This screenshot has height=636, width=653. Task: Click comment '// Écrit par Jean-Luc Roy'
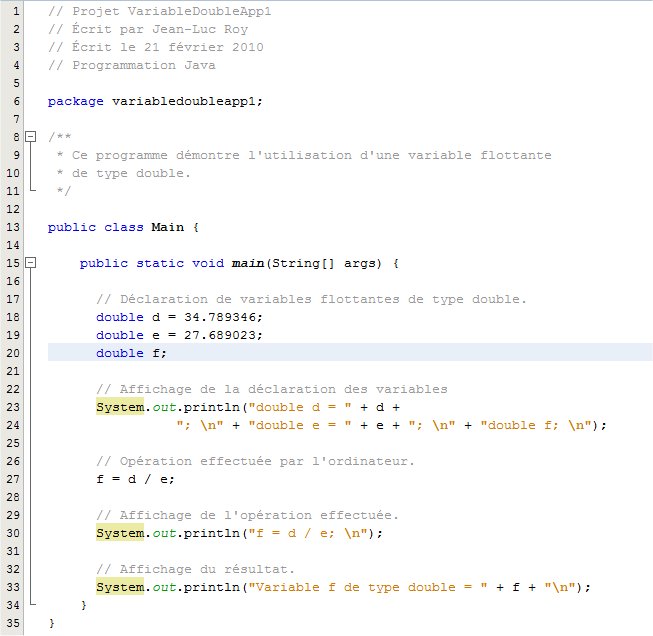pyautogui.click(x=148, y=29)
